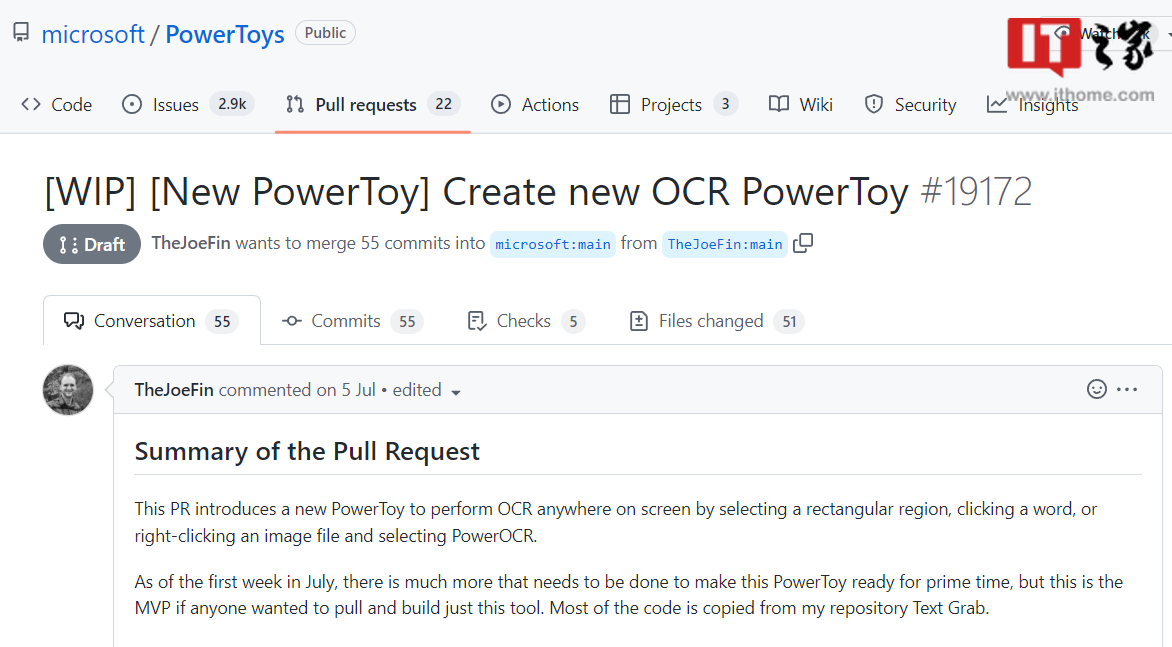1172x647 pixels.
Task: Click the Commits node icon
Action: coord(292,321)
